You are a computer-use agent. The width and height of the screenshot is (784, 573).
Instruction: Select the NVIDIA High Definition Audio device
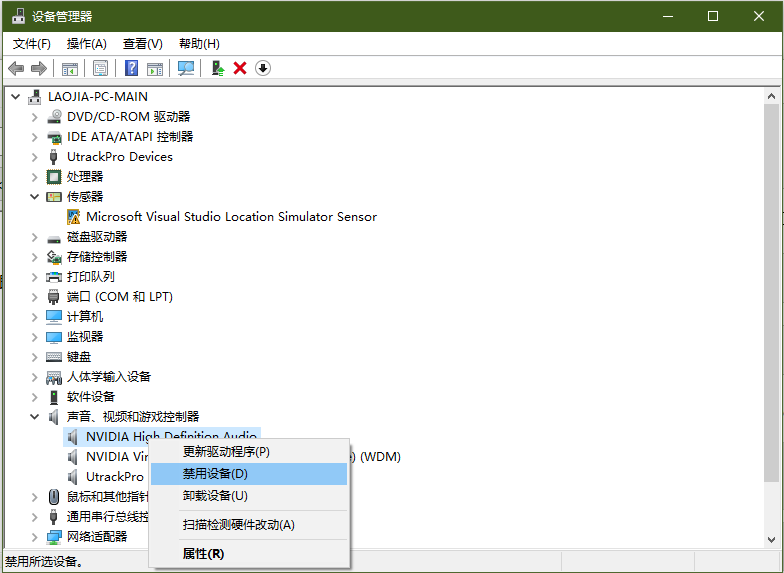(x=172, y=436)
